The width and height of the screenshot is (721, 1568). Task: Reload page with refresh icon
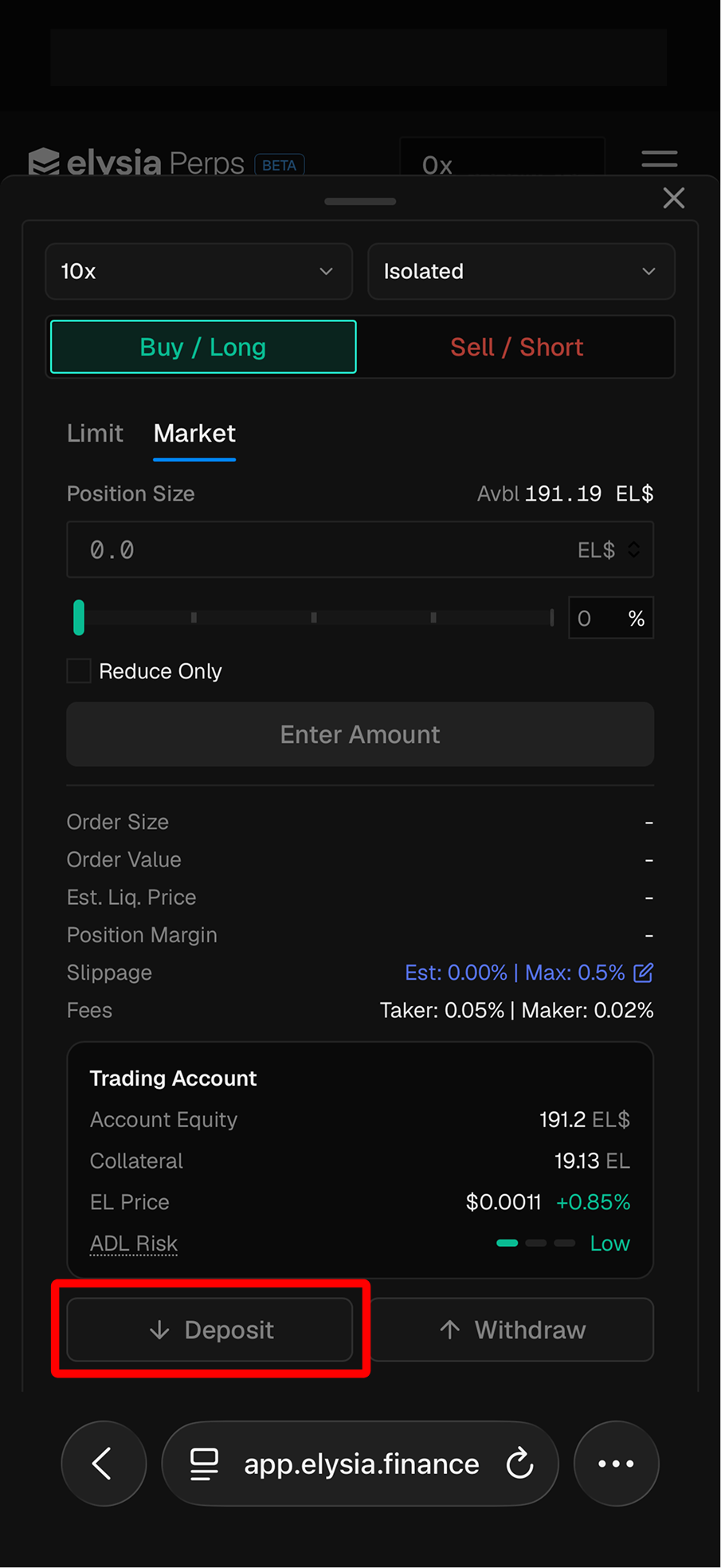(519, 1464)
